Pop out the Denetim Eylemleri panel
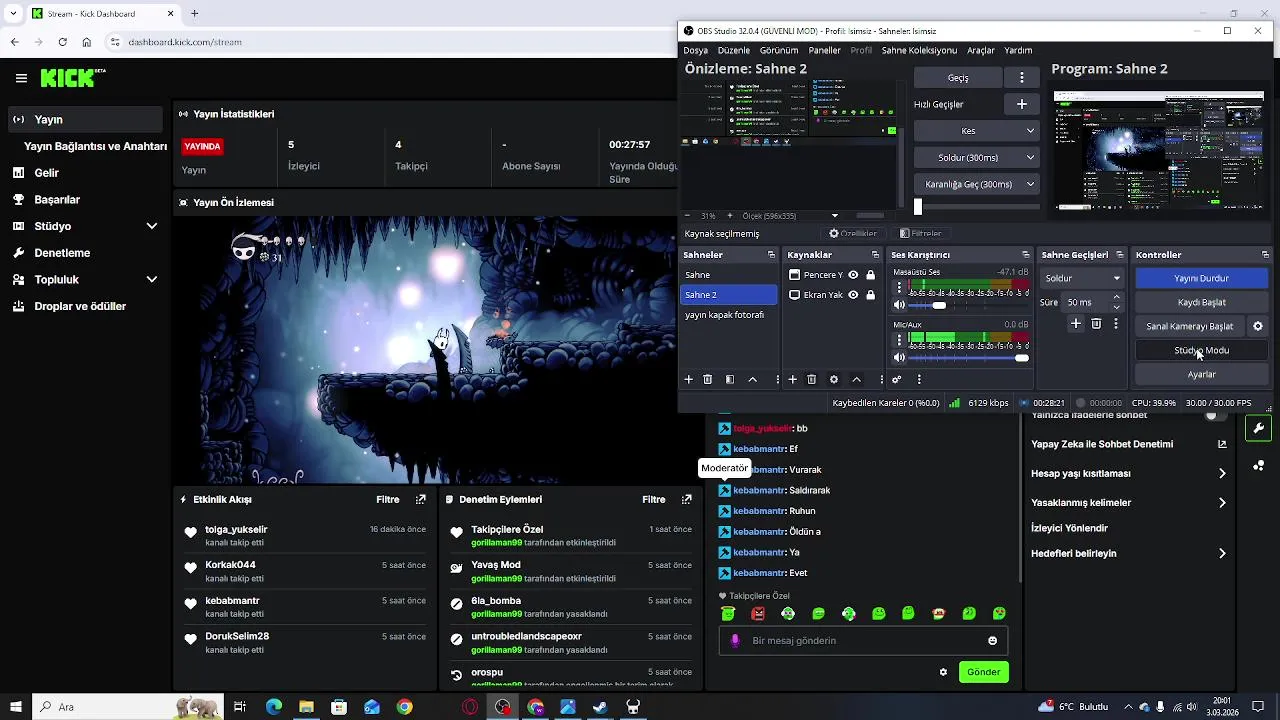Image resolution: width=1280 pixels, height=720 pixels. 687,499
